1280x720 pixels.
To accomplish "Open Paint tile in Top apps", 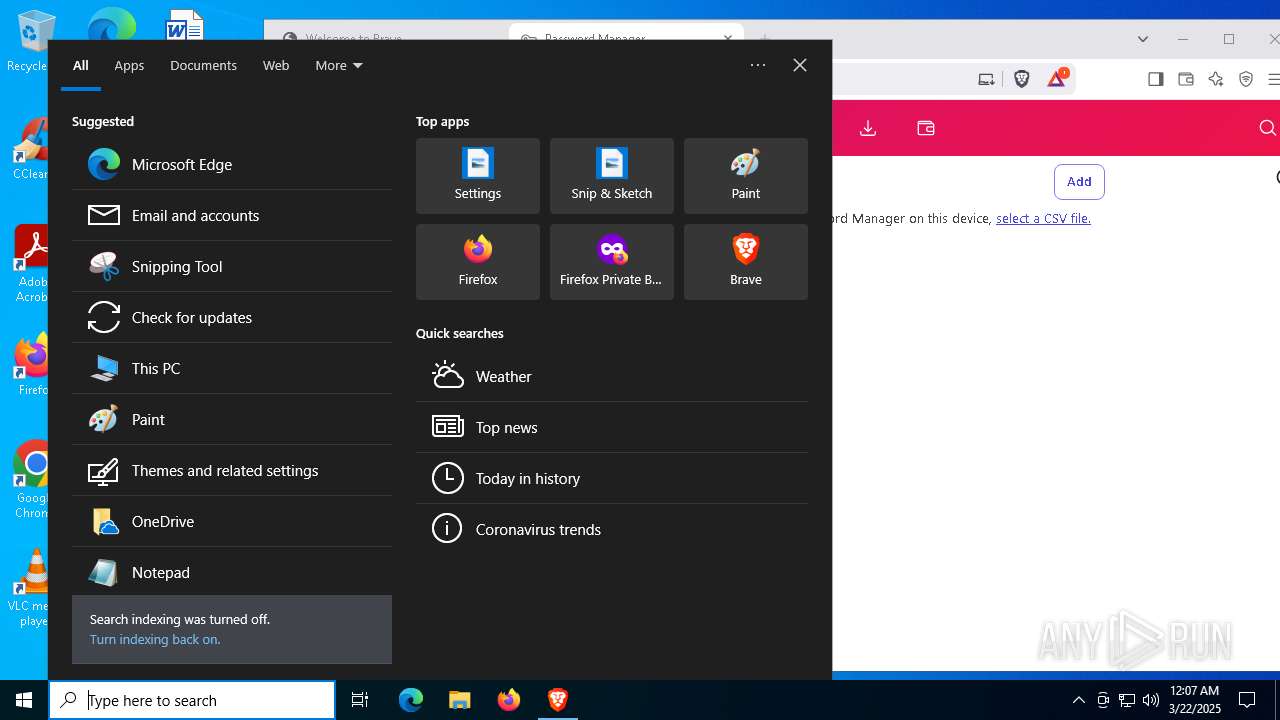I will pyautogui.click(x=746, y=176).
